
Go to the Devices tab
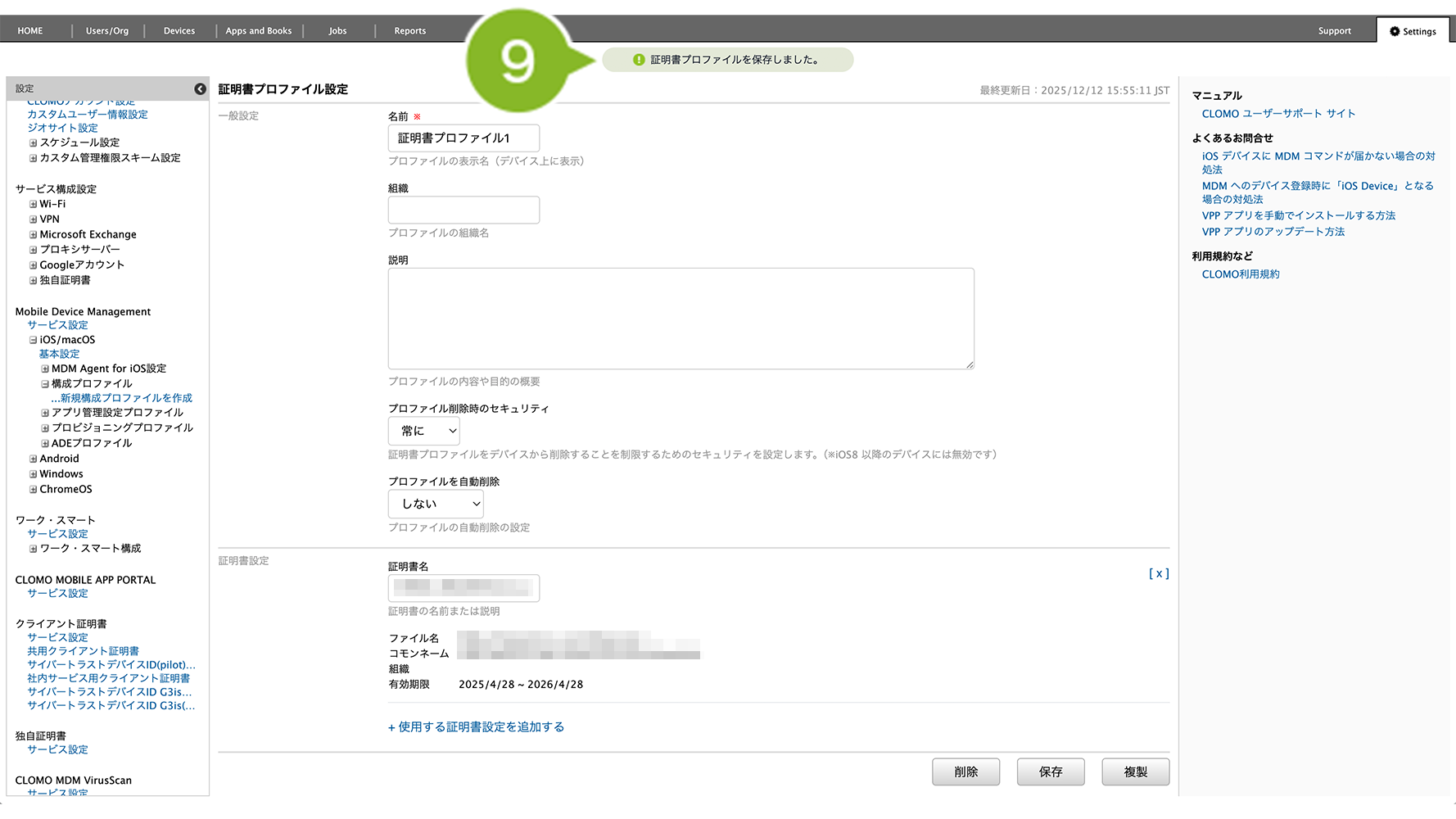coord(179,31)
